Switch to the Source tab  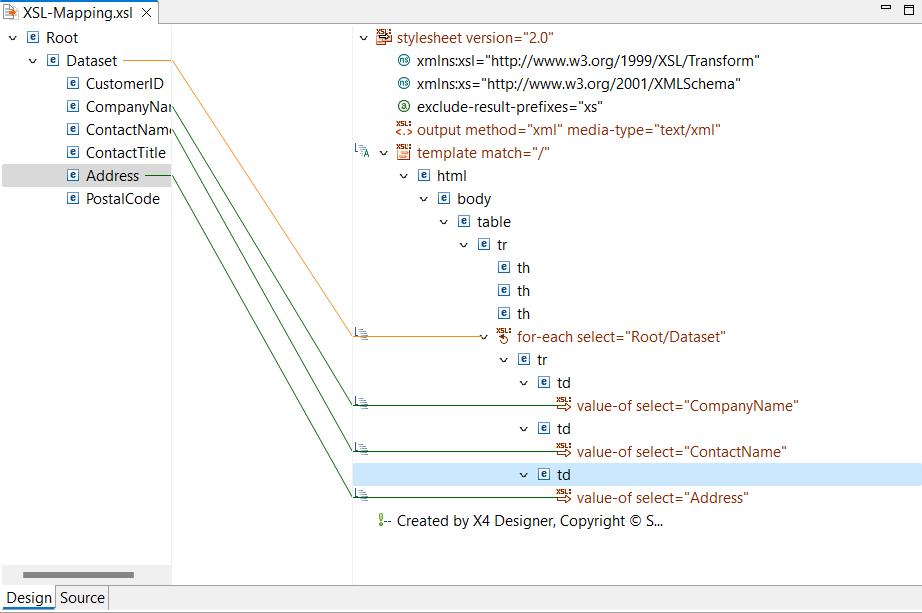(82, 598)
